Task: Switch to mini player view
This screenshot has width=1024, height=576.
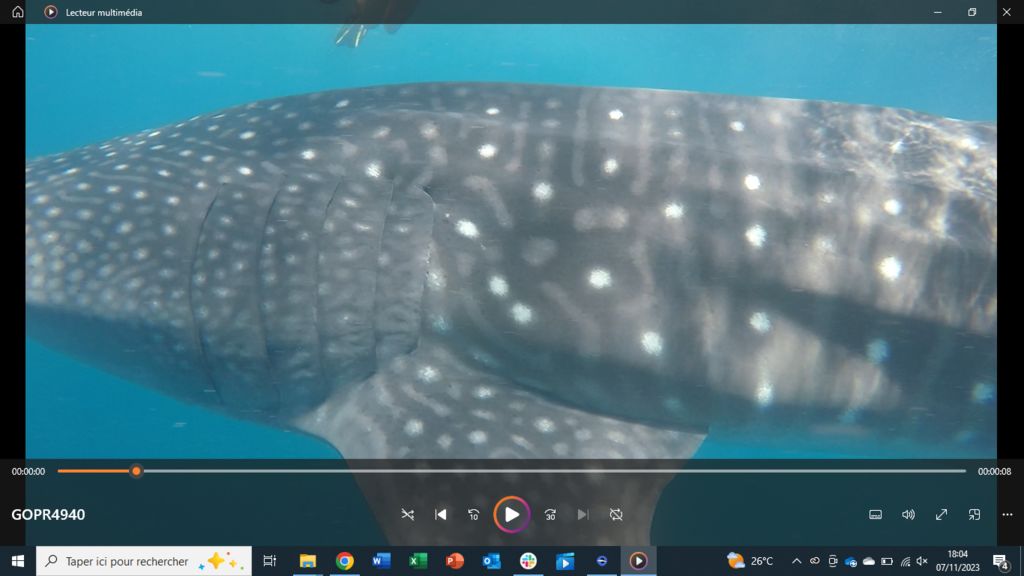Action: tap(974, 515)
